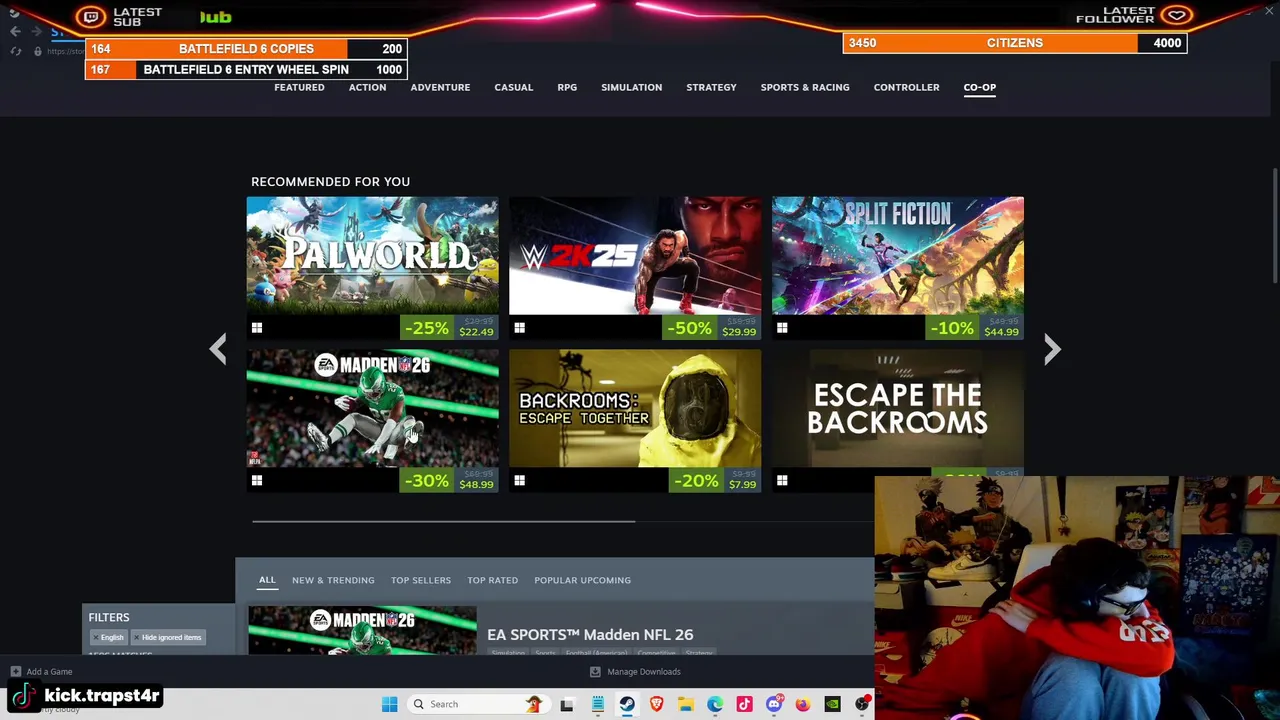Click the plus icon beside Add a Game
Screen dimensions: 1280x720
click(x=15, y=672)
